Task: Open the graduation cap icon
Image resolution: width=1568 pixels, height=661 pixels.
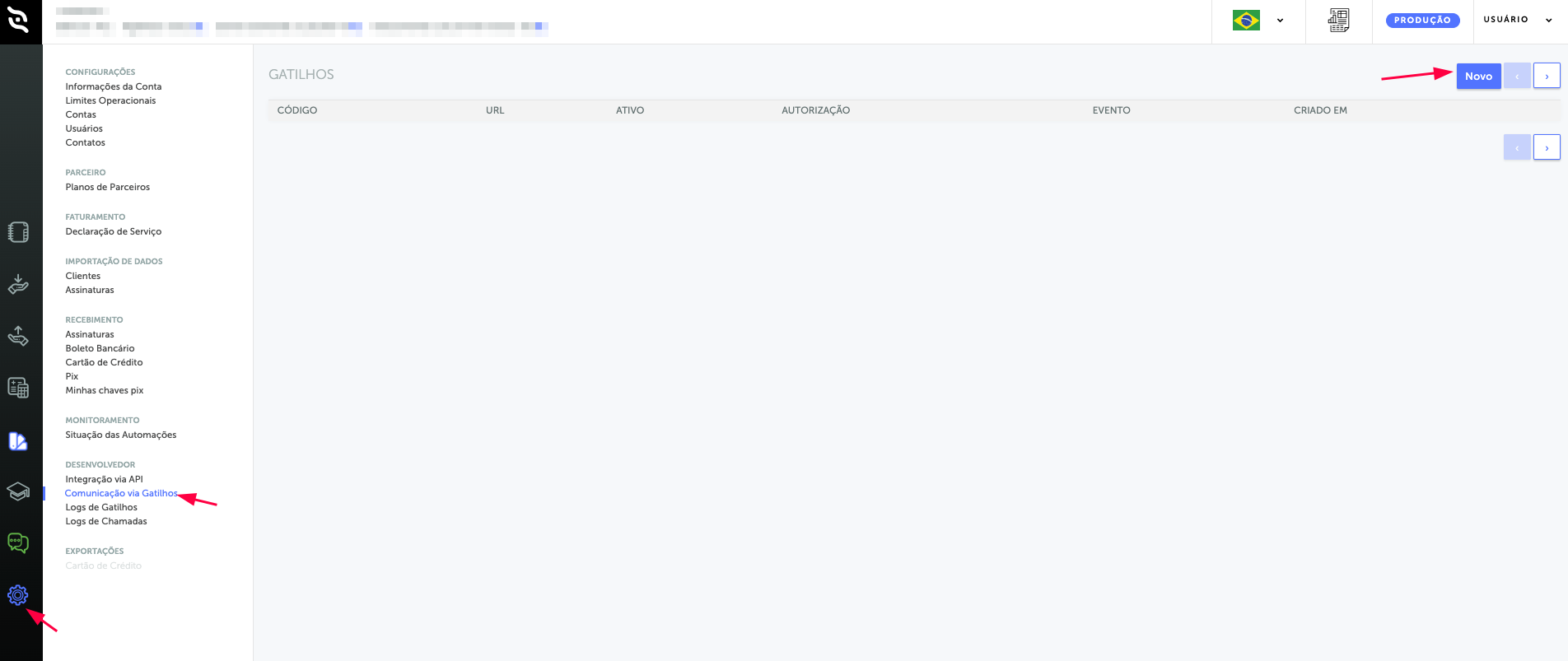Action: pos(18,491)
